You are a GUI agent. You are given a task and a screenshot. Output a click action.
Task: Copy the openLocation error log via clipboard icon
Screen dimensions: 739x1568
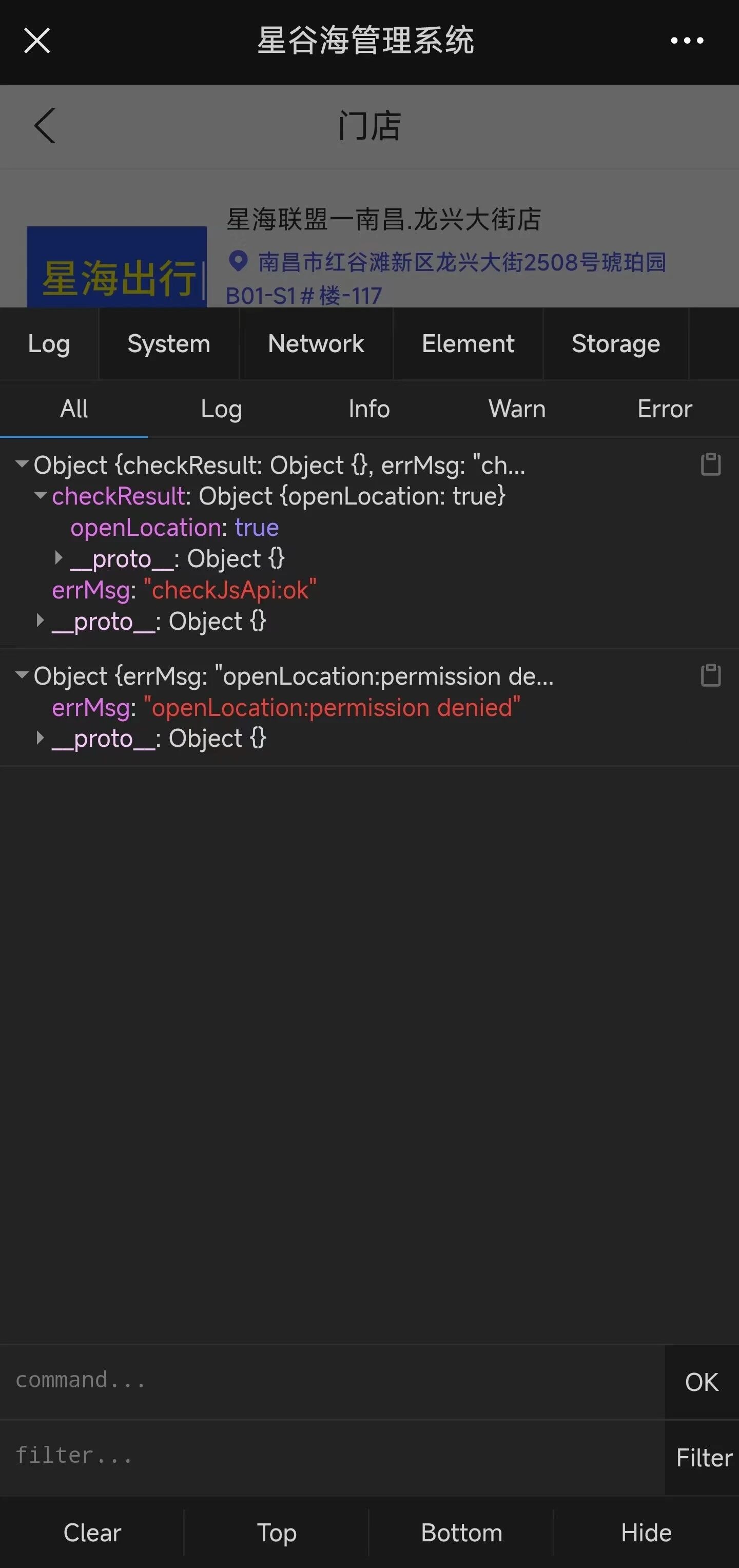(710, 675)
